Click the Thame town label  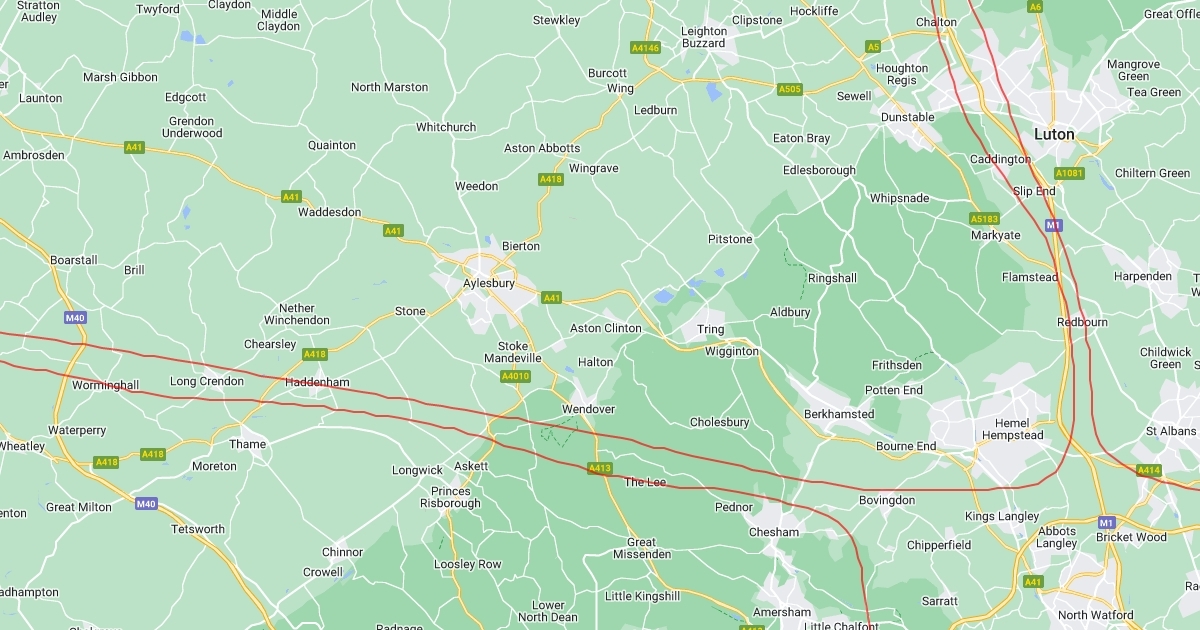point(248,444)
